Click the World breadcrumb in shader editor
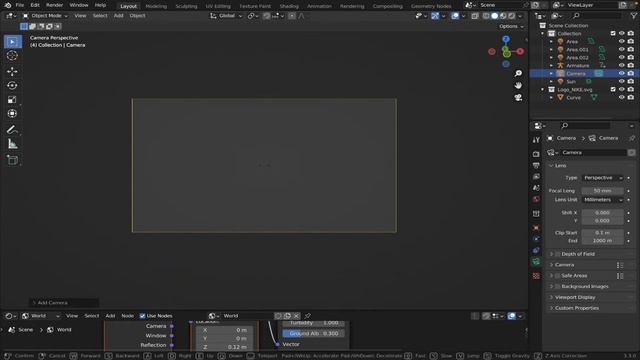Viewport: 640px width, 360px height. point(59,330)
